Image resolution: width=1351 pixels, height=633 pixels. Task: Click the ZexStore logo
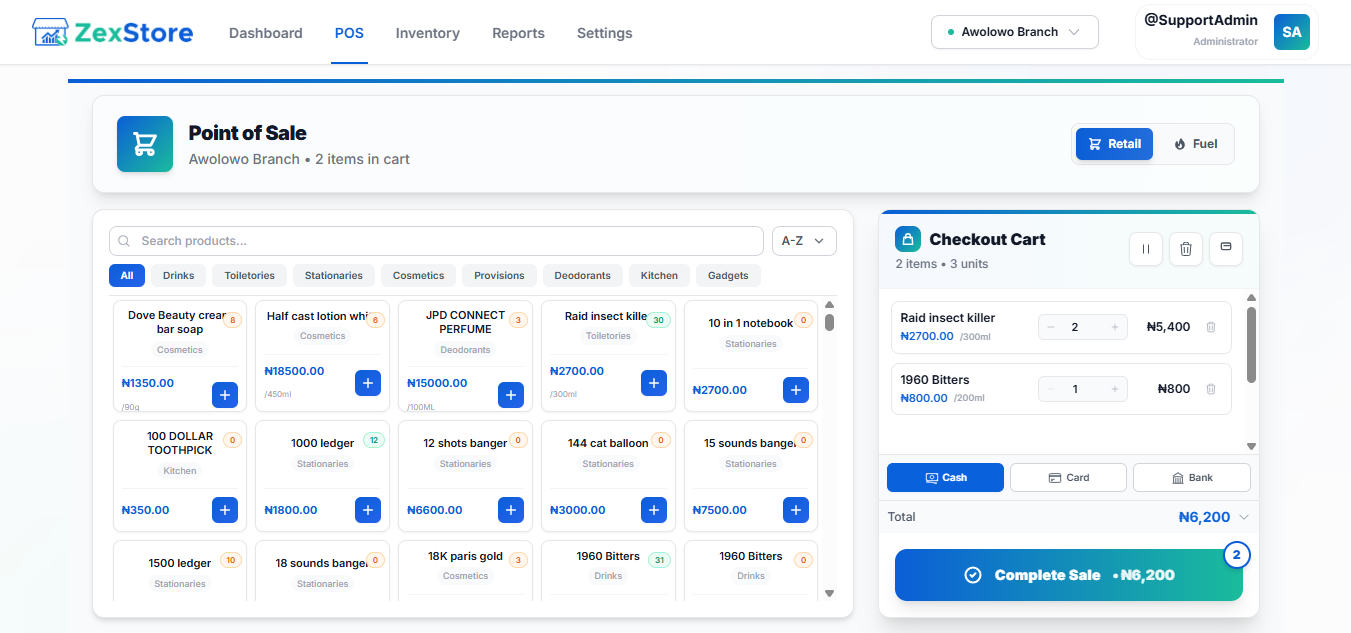pos(112,33)
